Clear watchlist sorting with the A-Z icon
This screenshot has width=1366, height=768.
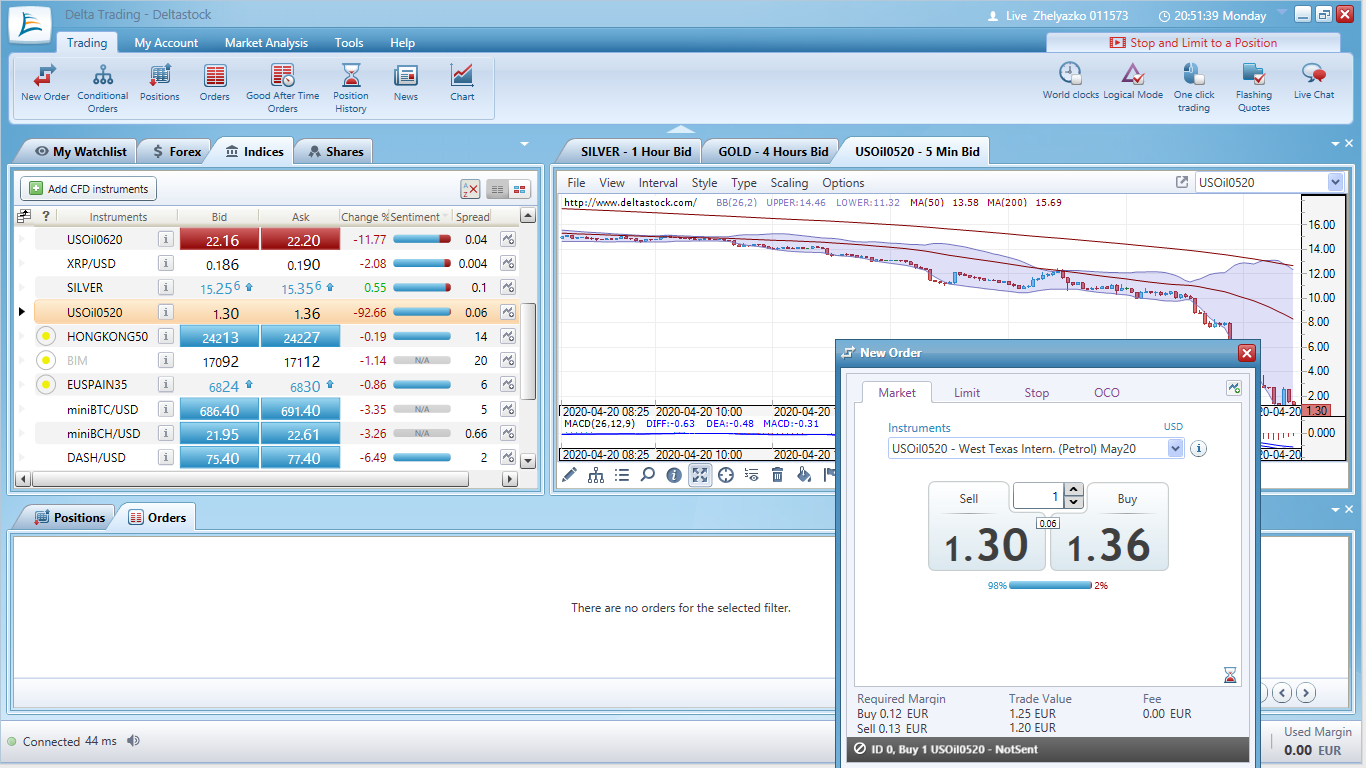[470, 189]
